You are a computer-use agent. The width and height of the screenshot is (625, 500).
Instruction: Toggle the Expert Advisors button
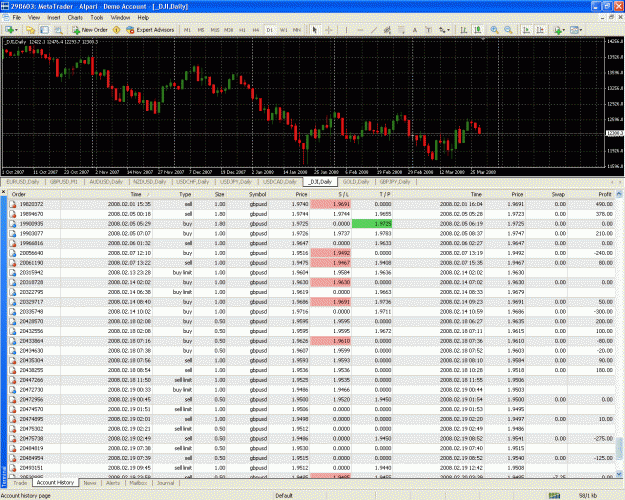(150, 30)
